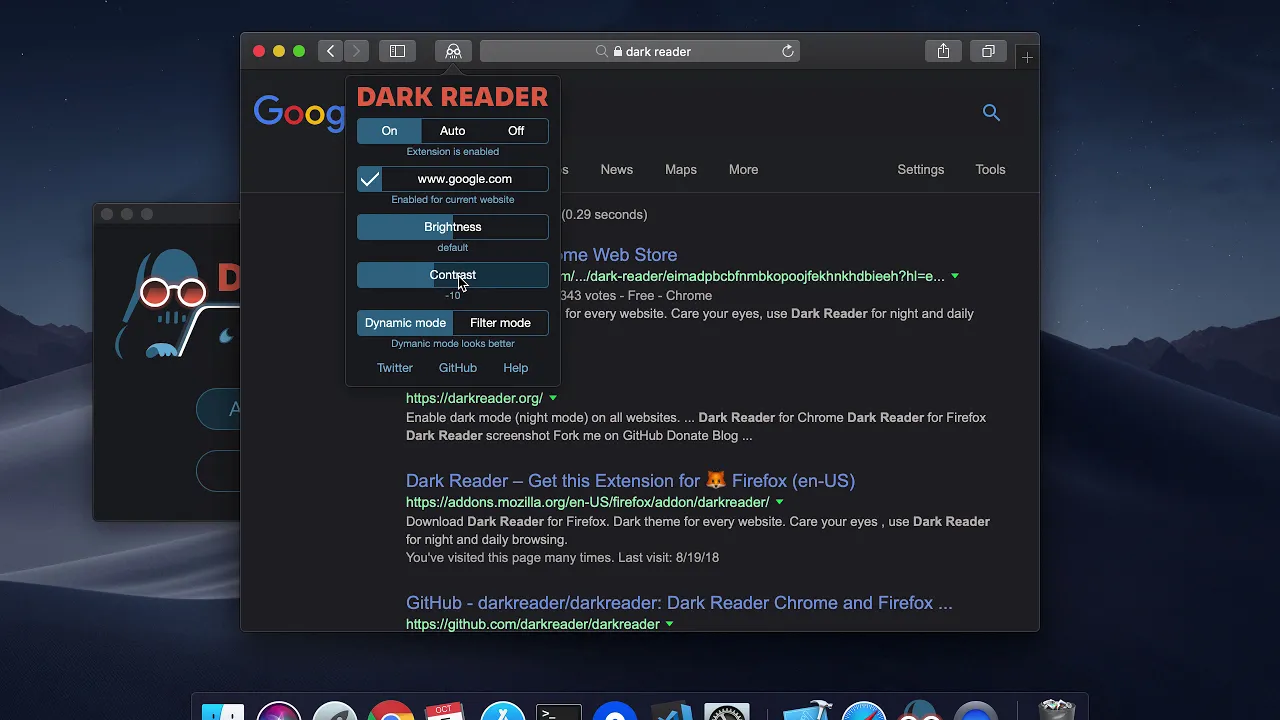Open the Trash in the Dock
Image resolution: width=1280 pixels, height=720 pixels.
1057,710
